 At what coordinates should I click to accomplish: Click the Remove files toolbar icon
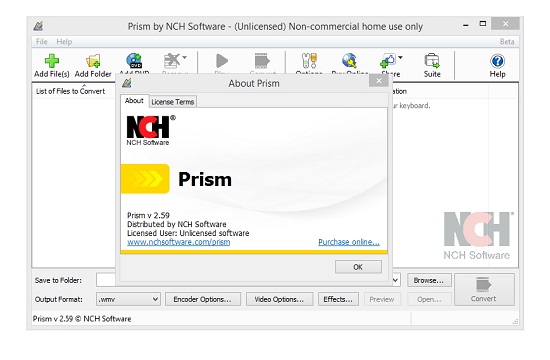click(172, 61)
